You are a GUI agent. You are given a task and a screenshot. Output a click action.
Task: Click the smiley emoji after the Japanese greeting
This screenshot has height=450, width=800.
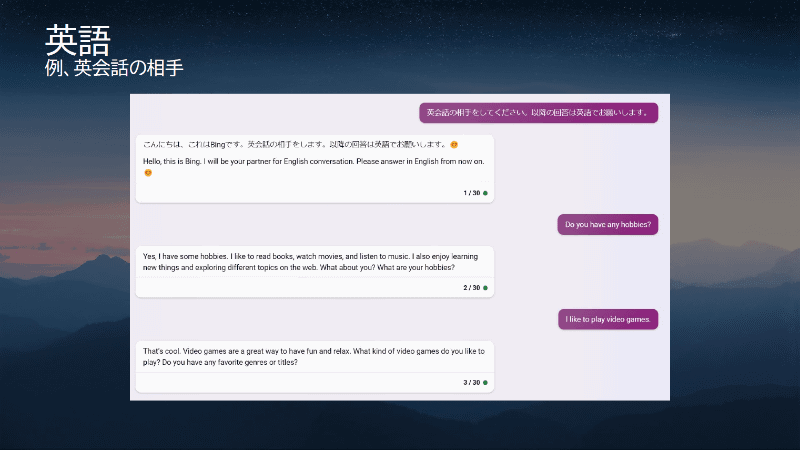coord(454,144)
